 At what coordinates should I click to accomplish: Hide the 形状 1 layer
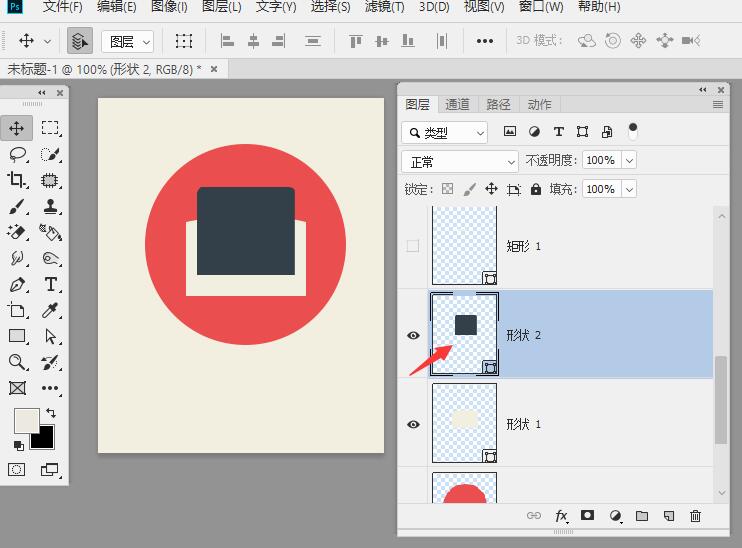413,425
